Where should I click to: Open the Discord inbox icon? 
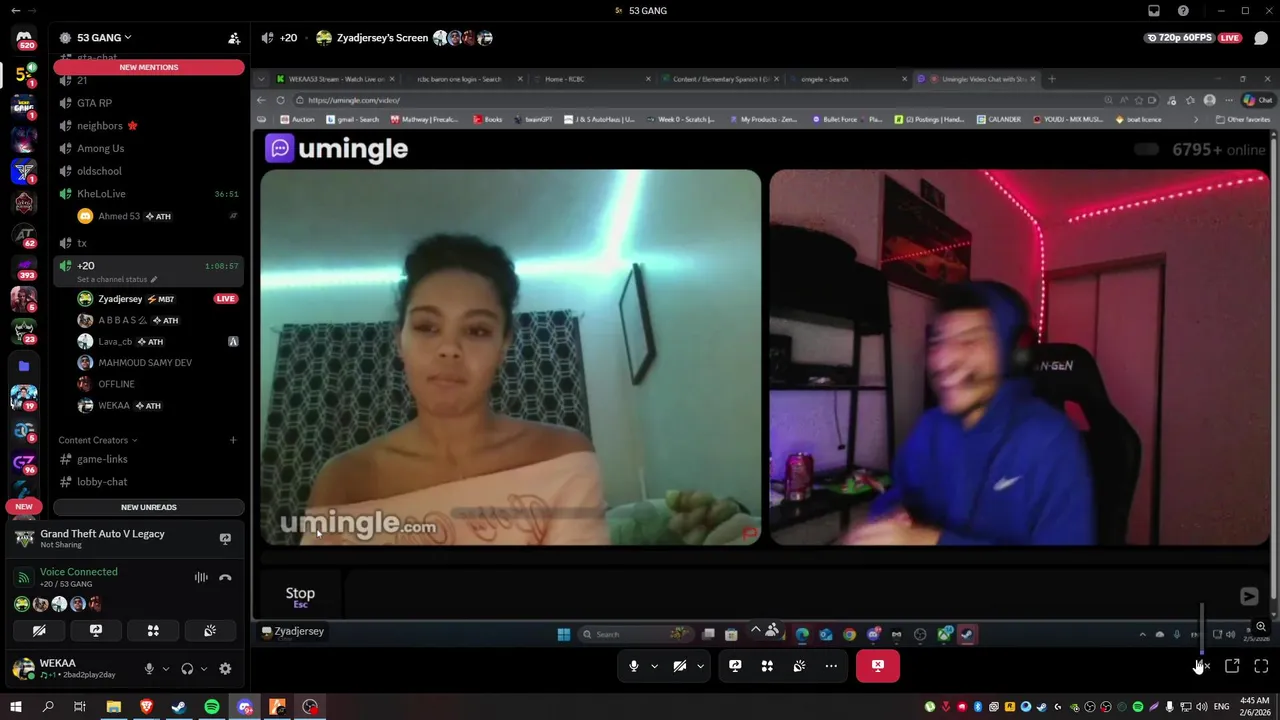coord(1154,11)
